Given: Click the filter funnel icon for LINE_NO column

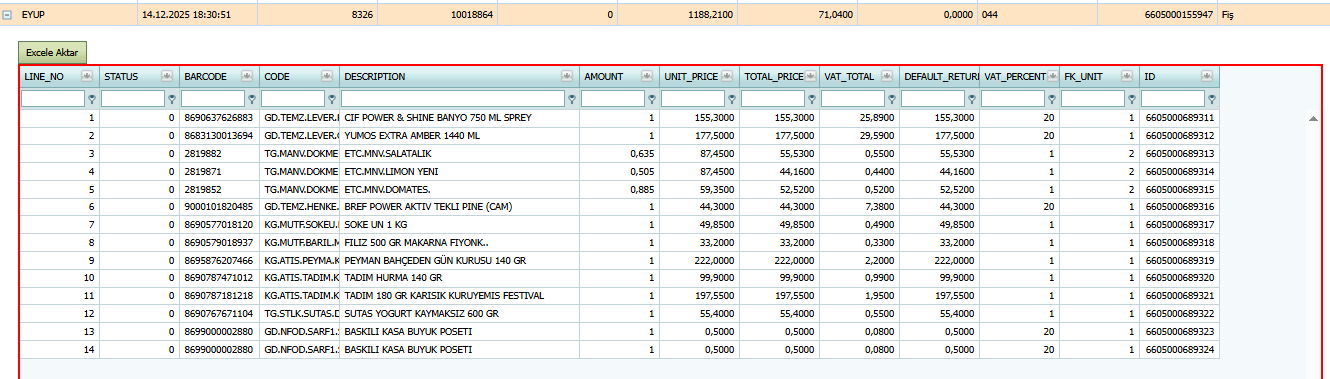Looking at the screenshot, I should (x=93, y=99).
